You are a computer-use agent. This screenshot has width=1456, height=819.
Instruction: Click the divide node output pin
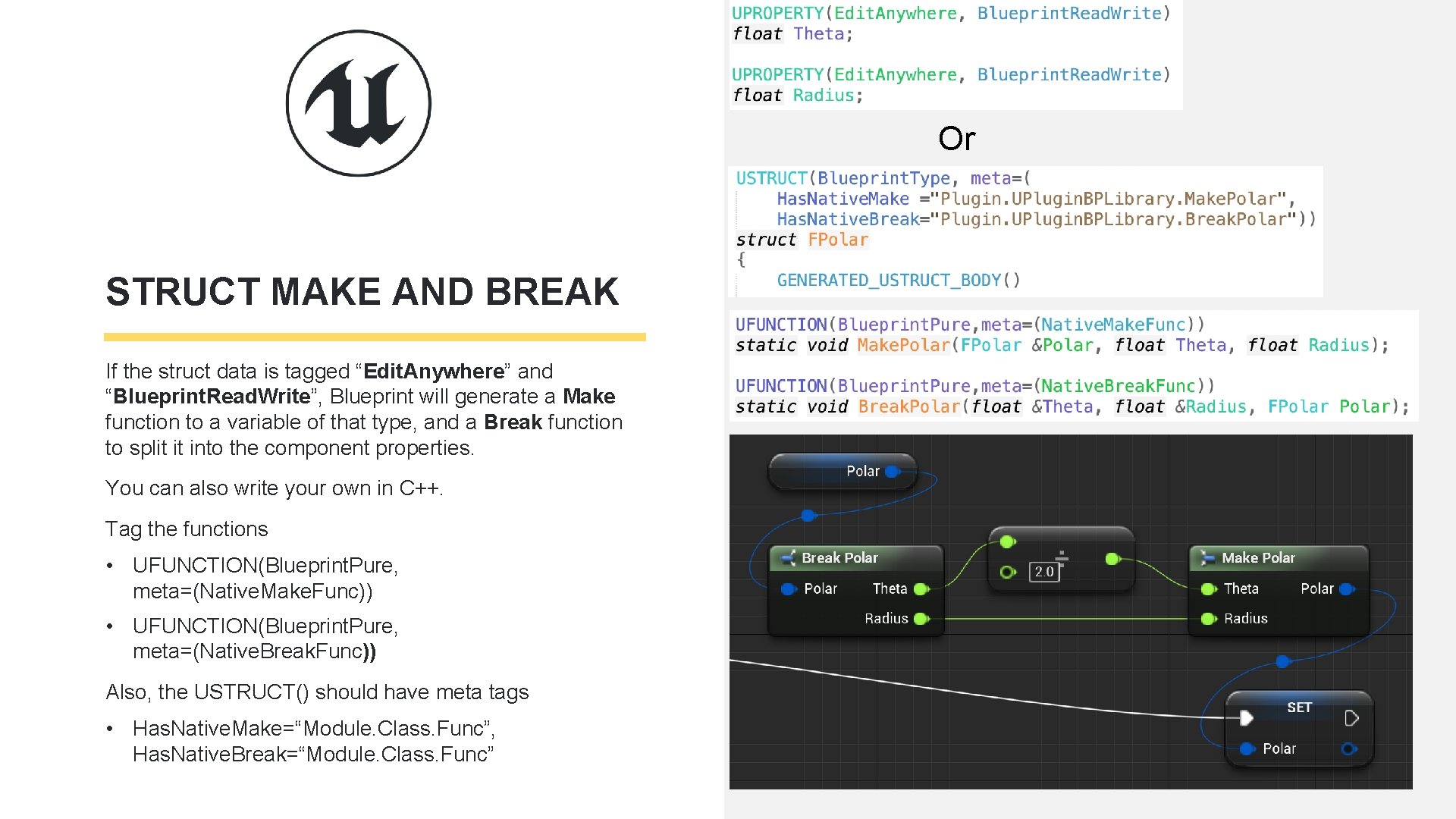1112,559
